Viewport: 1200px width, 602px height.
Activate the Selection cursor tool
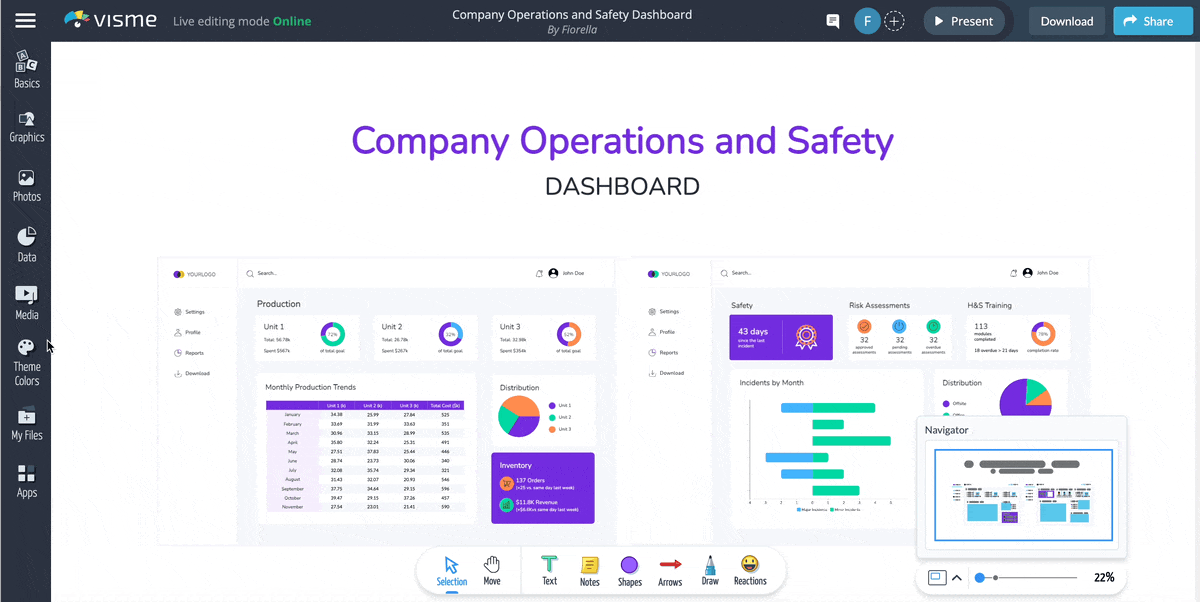452,571
